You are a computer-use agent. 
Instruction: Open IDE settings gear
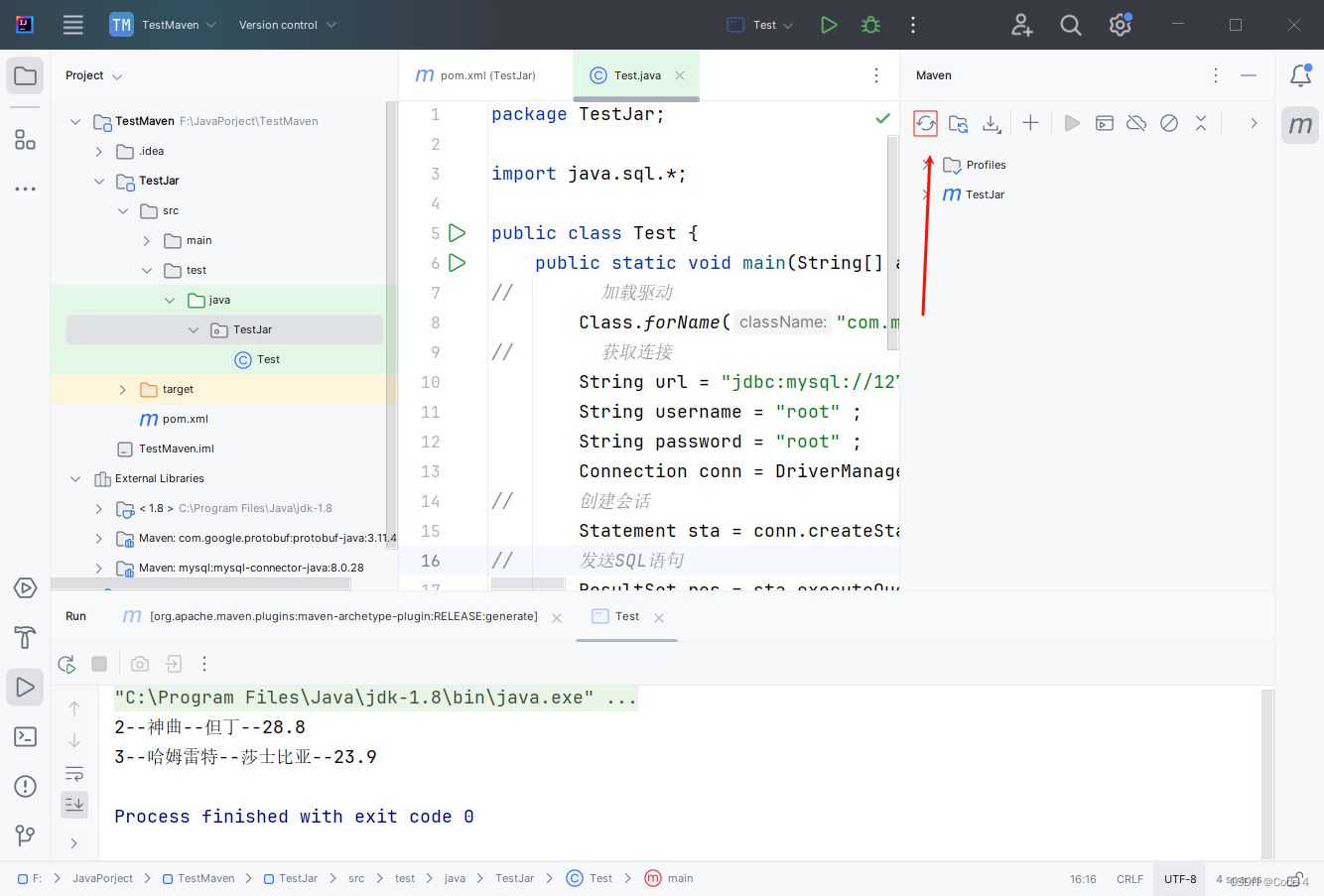pos(1121,25)
